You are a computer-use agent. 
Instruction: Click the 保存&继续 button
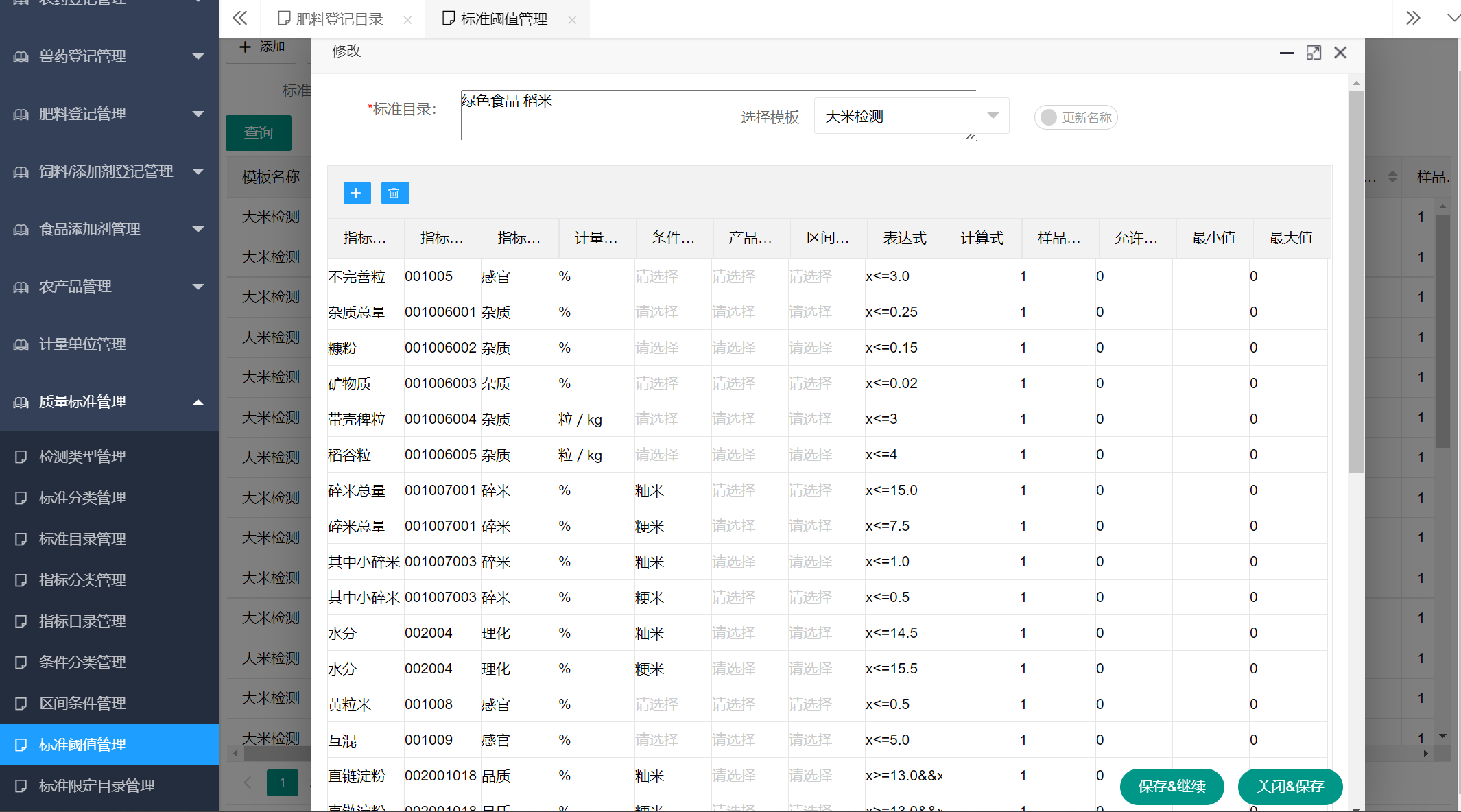tap(1172, 787)
